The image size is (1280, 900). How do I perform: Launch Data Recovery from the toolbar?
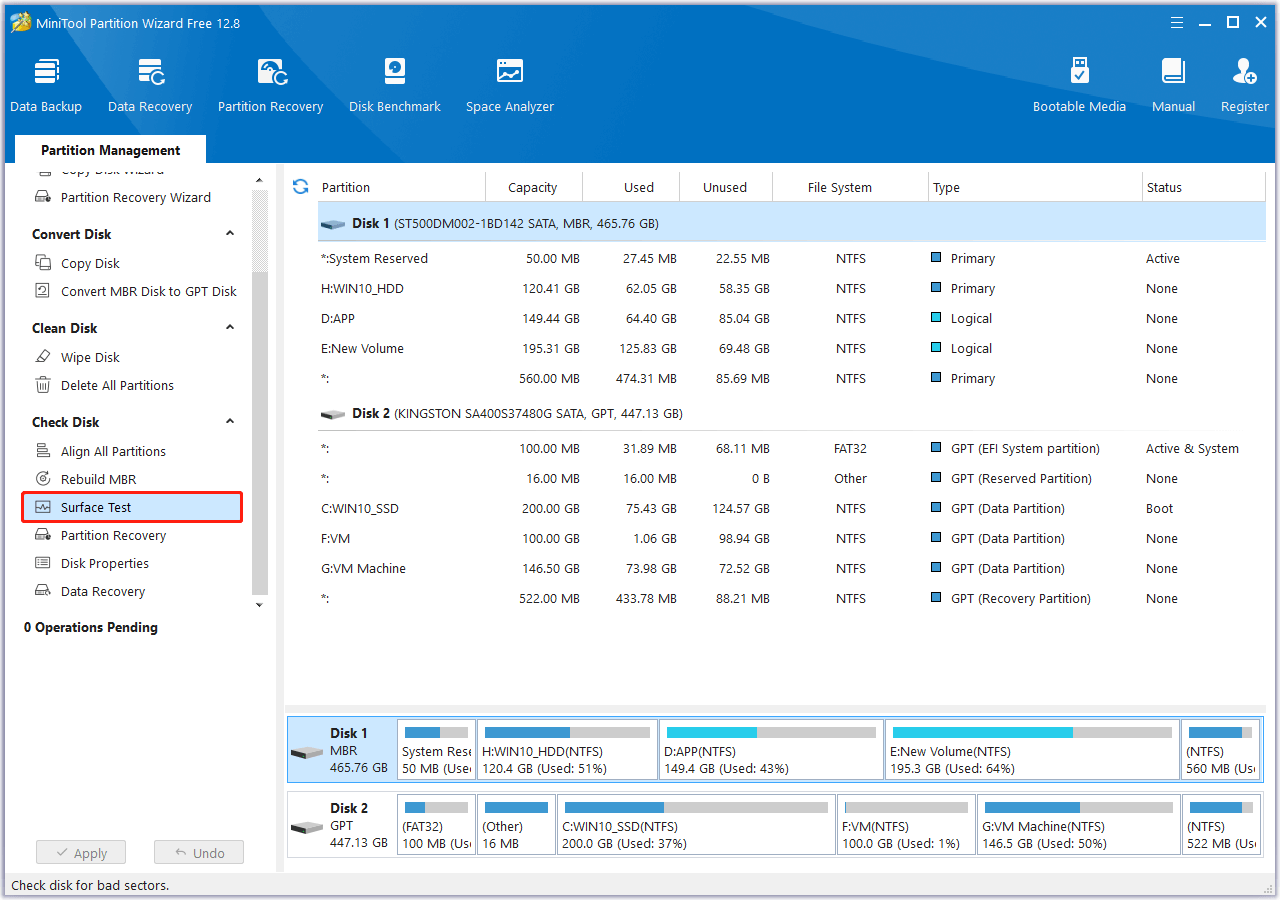click(150, 86)
